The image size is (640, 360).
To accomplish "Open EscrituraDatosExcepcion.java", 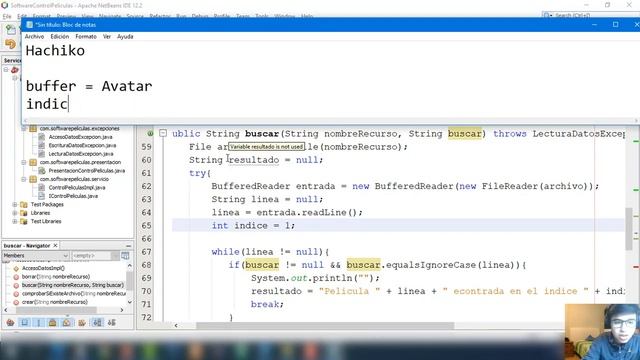I will click(x=82, y=146).
